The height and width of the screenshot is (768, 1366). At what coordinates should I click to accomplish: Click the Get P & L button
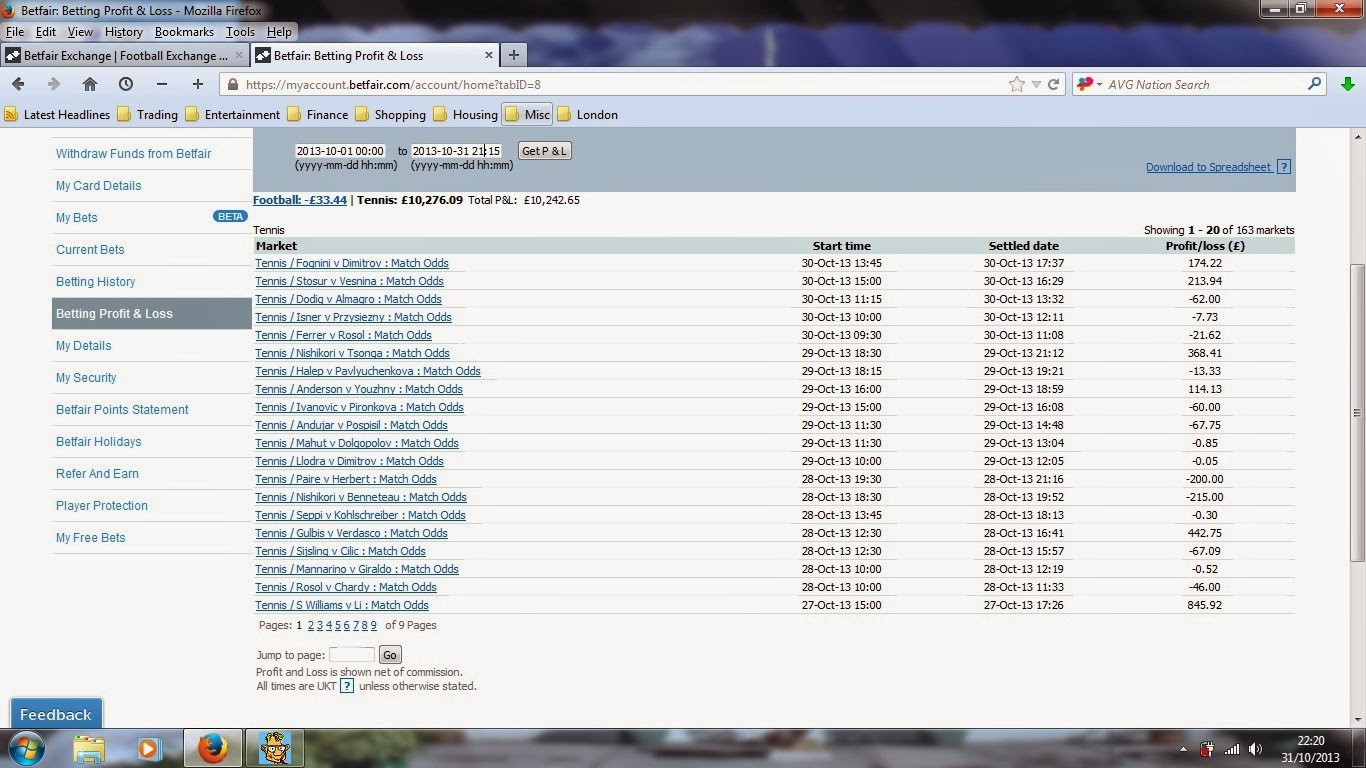tap(544, 151)
